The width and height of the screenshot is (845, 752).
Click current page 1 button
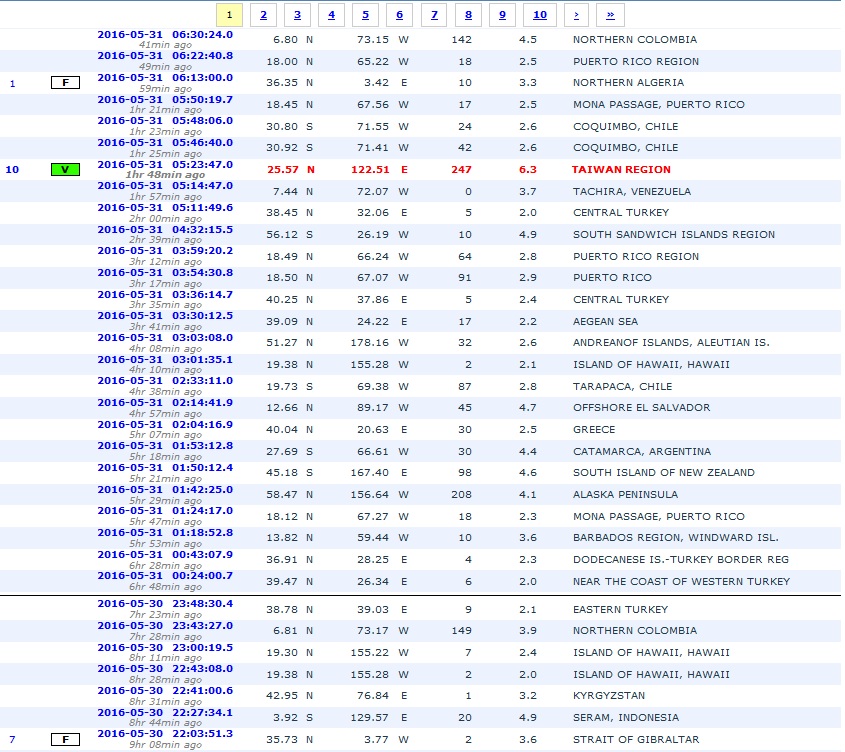tap(229, 15)
